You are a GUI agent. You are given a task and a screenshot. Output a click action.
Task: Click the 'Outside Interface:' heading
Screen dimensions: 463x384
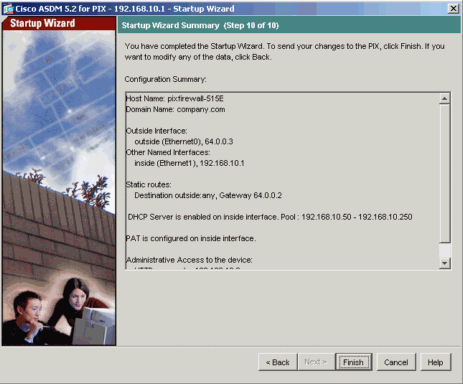[x=156, y=131]
